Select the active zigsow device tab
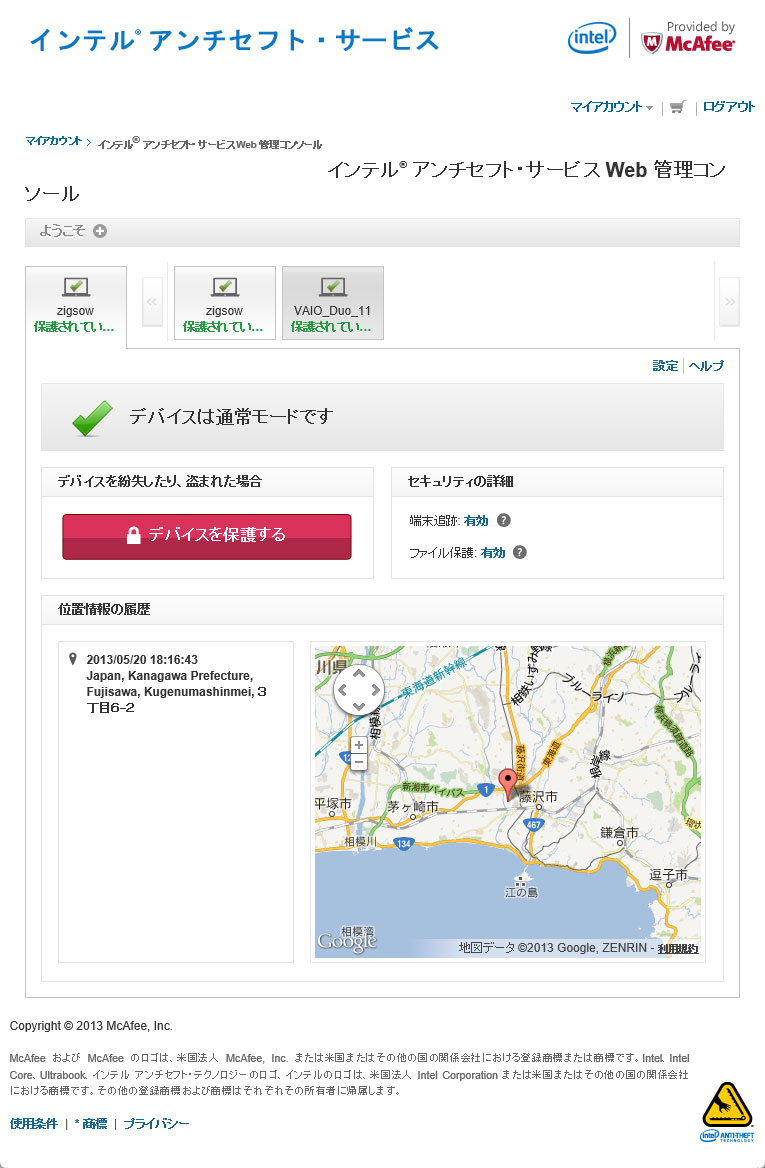Image resolution: width=765 pixels, height=1168 pixels. [75, 306]
